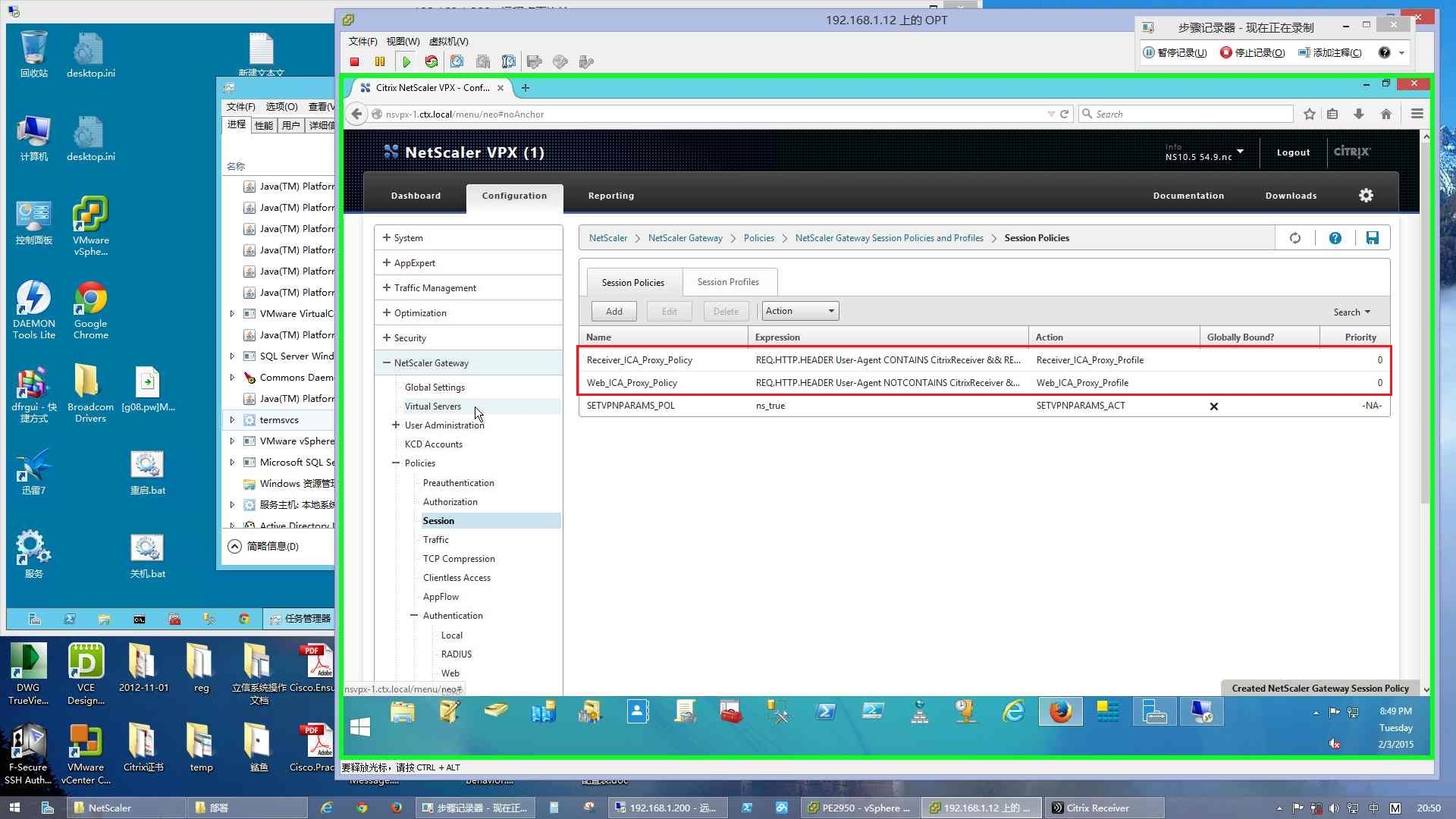
Task: Open the NS10.5 info dropdown arrow
Action: 1240,152
